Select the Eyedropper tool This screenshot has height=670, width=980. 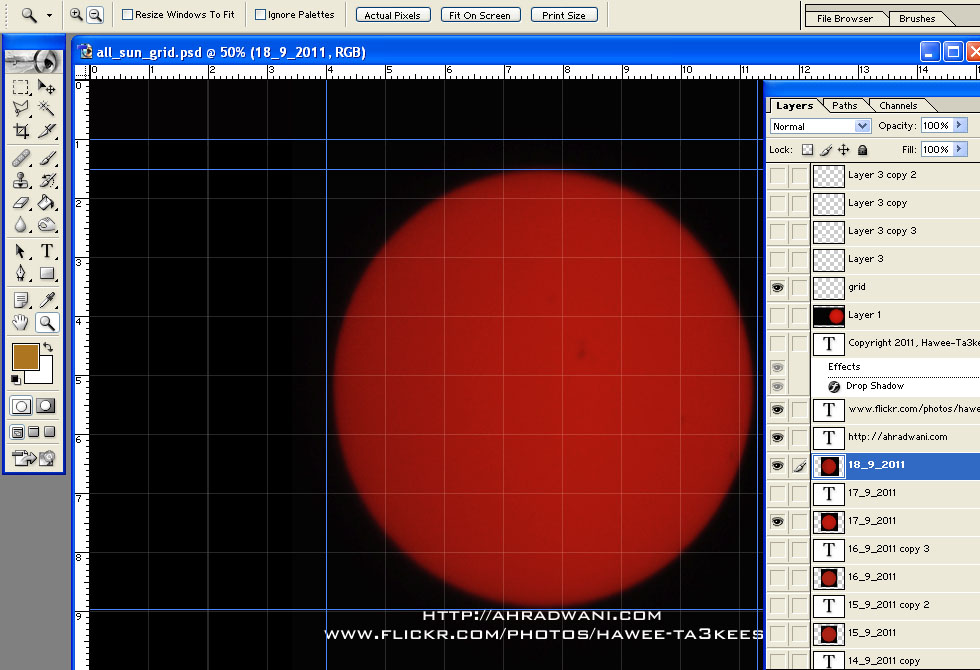46,300
